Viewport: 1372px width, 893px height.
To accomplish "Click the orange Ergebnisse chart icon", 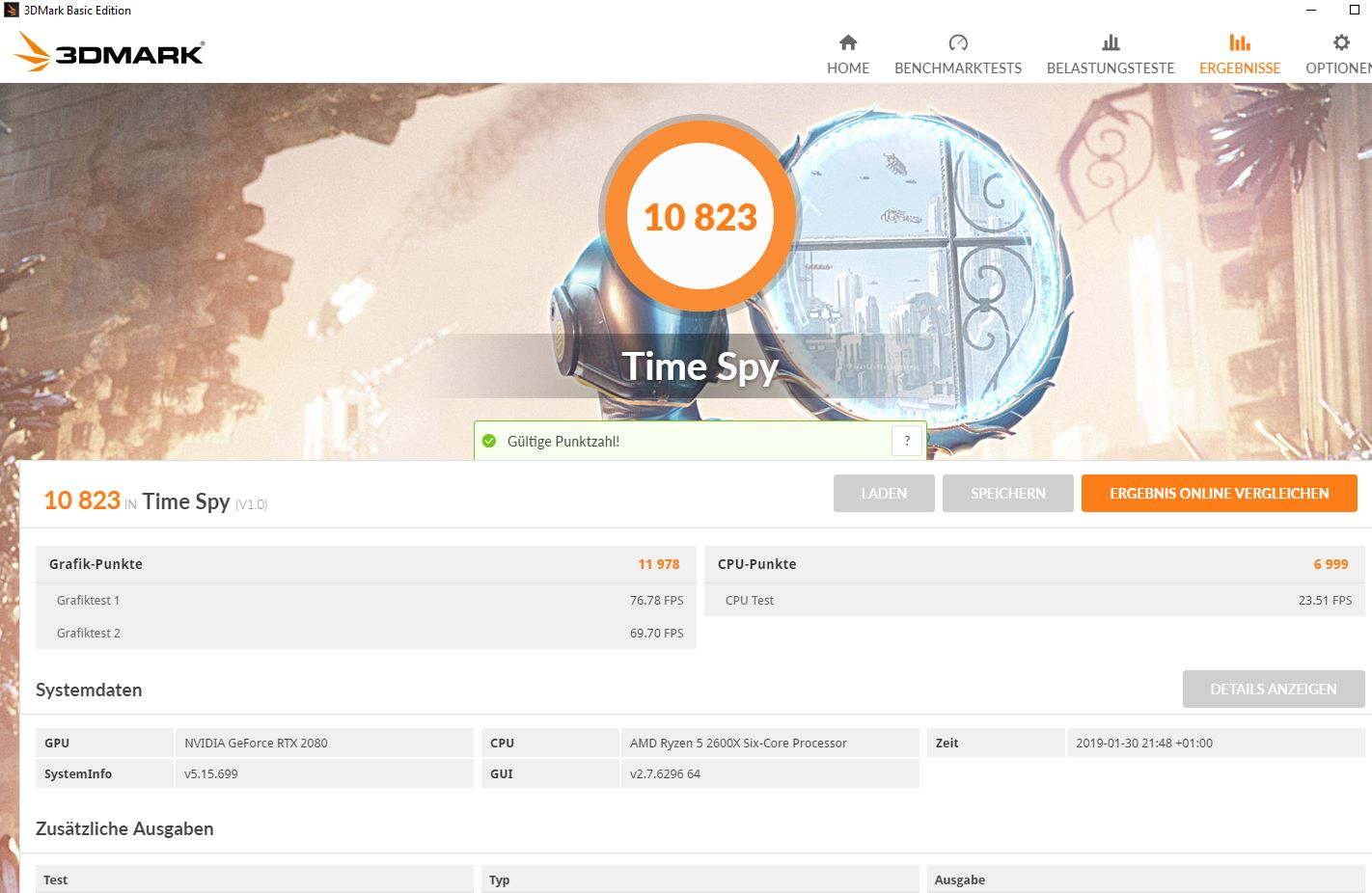I will pos(1240,42).
